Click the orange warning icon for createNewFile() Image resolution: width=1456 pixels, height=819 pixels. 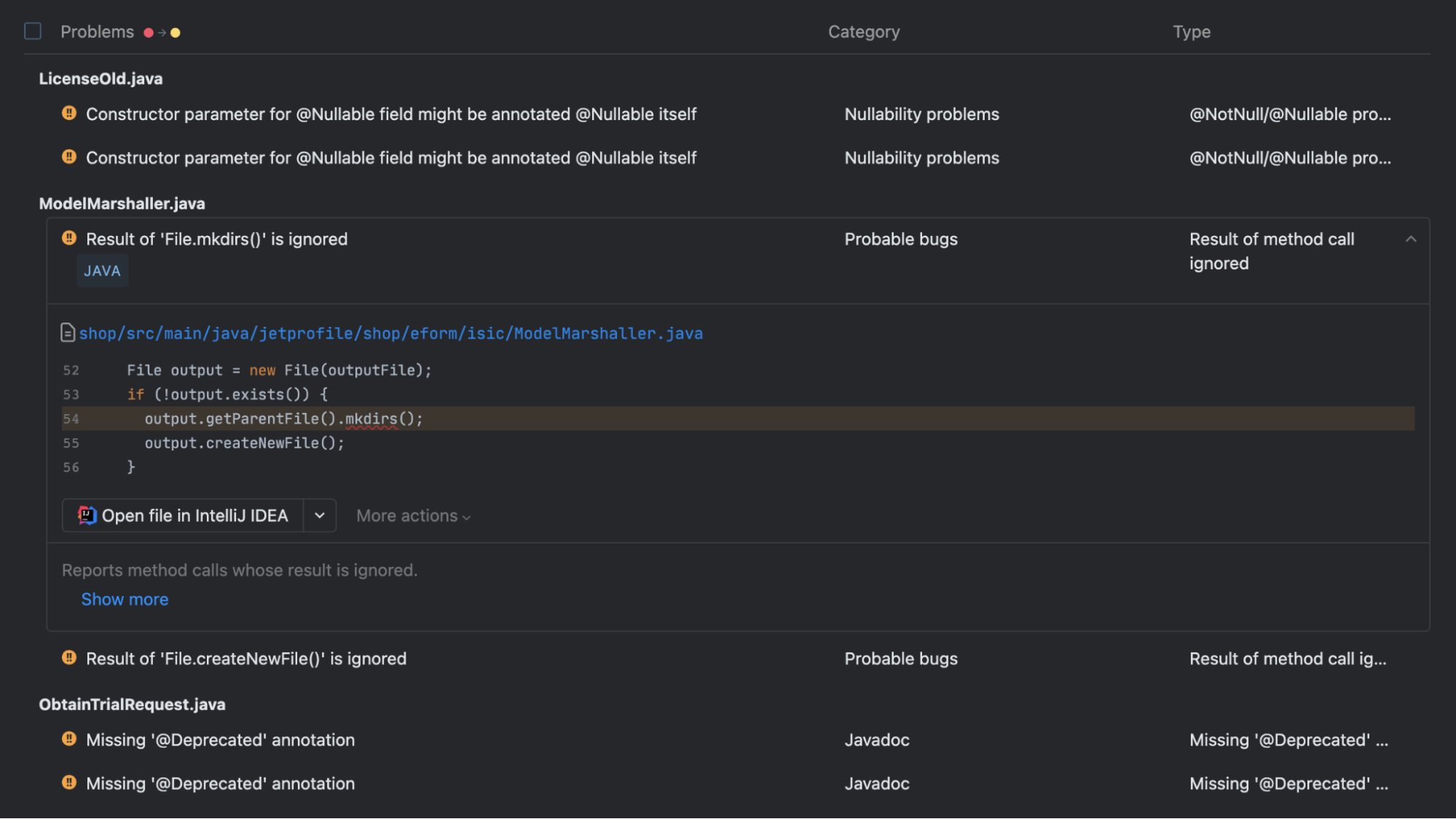click(x=69, y=658)
